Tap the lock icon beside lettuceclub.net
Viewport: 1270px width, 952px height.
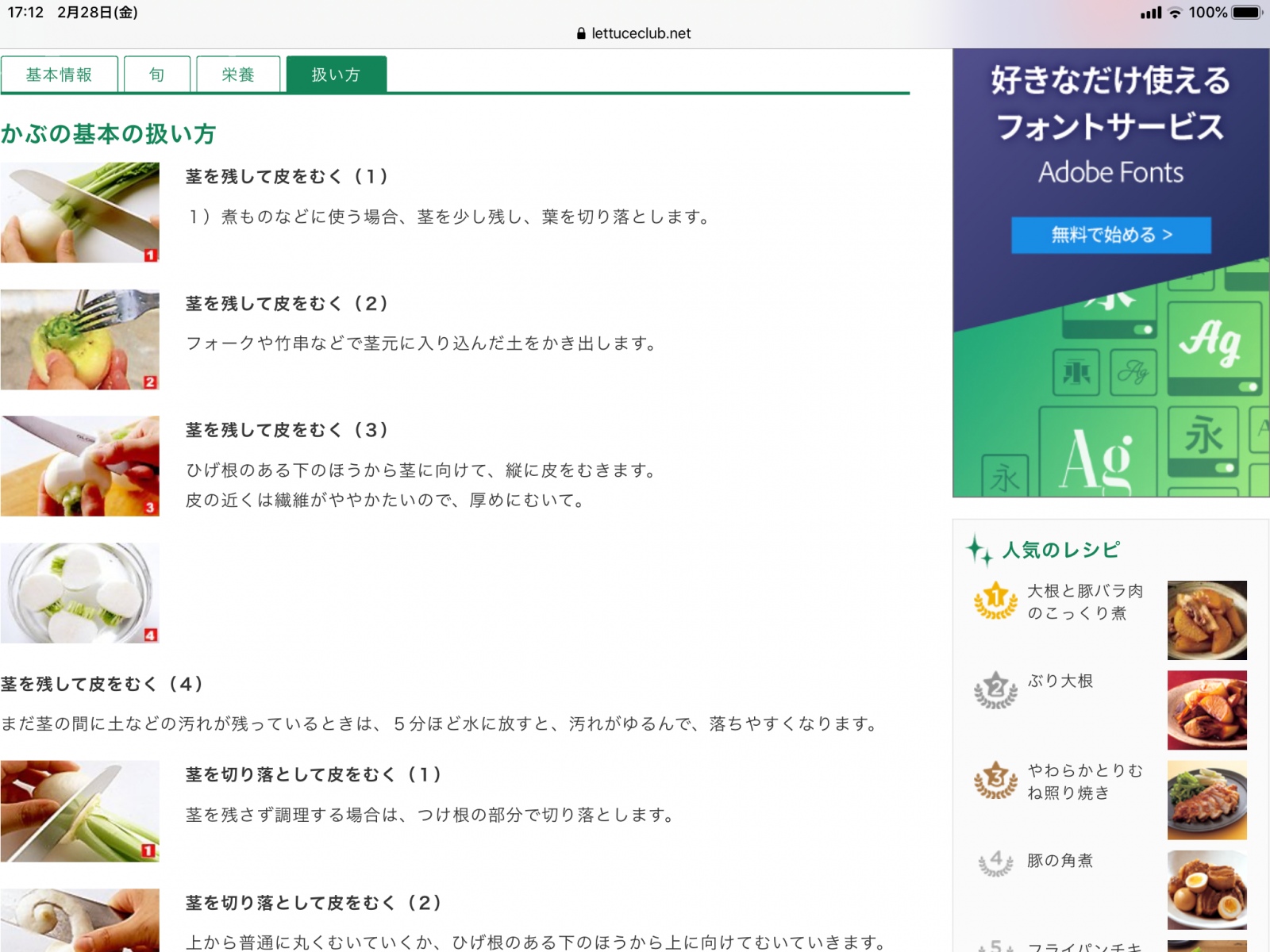tap(581, 33)
